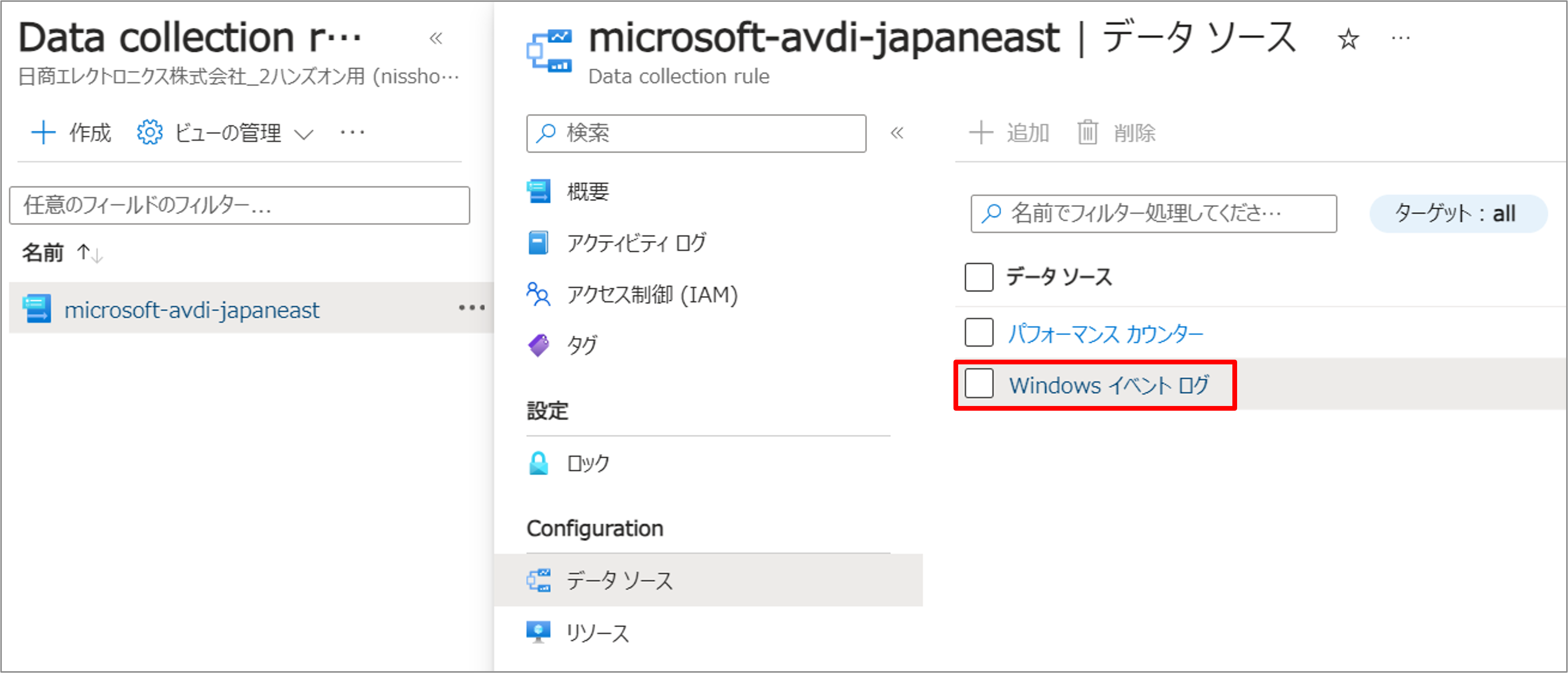The height and width of the screenshot is (673, 1568).
Task: Click the purple タグ tag icon
Action: (539, 345)
